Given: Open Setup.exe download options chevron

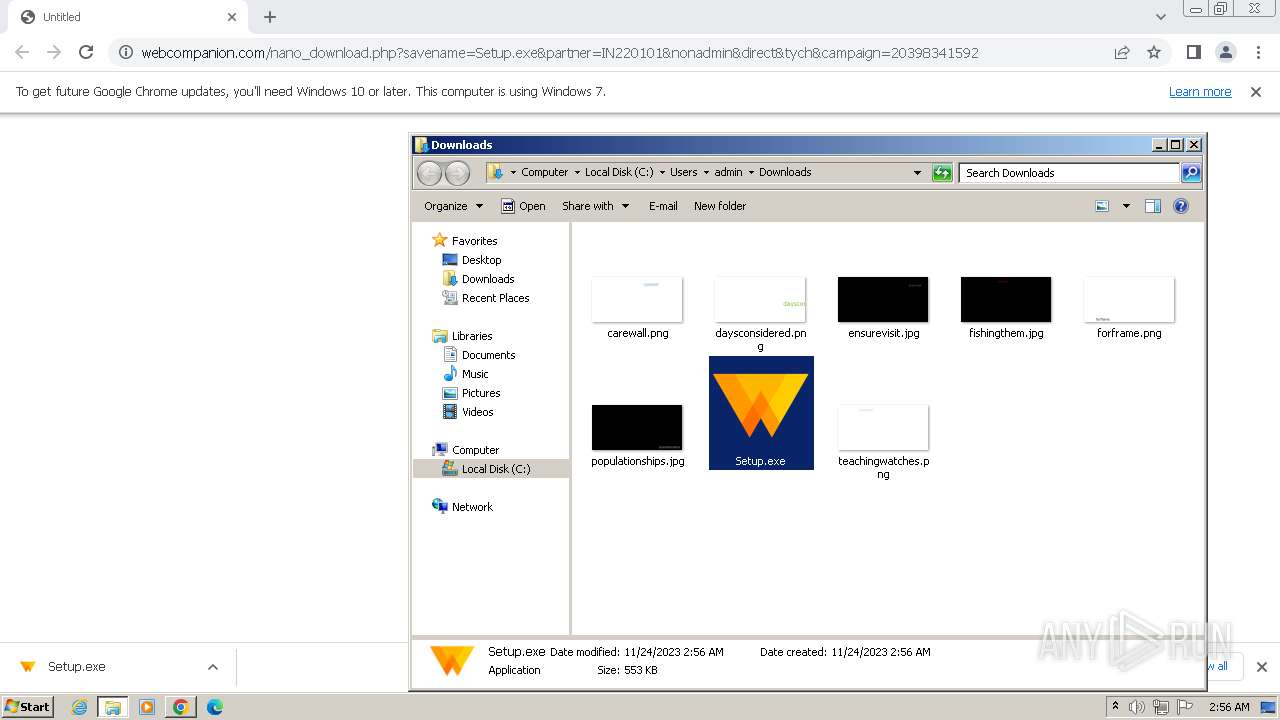Looking at the screenshot, I should click(212, 667).
